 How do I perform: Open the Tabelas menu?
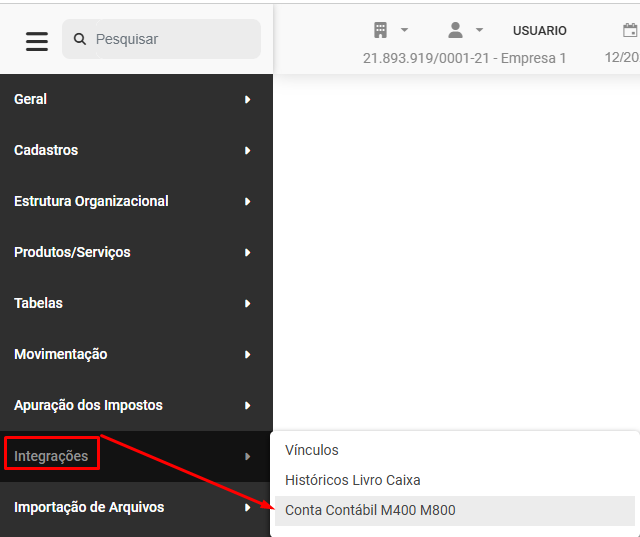click(39, 303)
